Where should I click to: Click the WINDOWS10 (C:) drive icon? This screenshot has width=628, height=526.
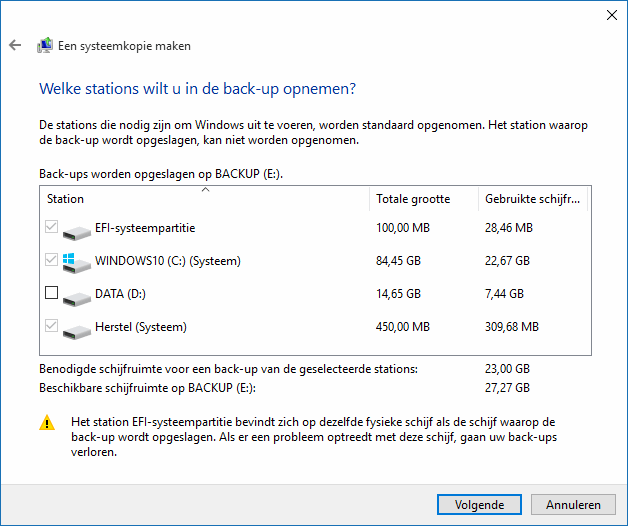pyautogui.click(x=76, y=263)
